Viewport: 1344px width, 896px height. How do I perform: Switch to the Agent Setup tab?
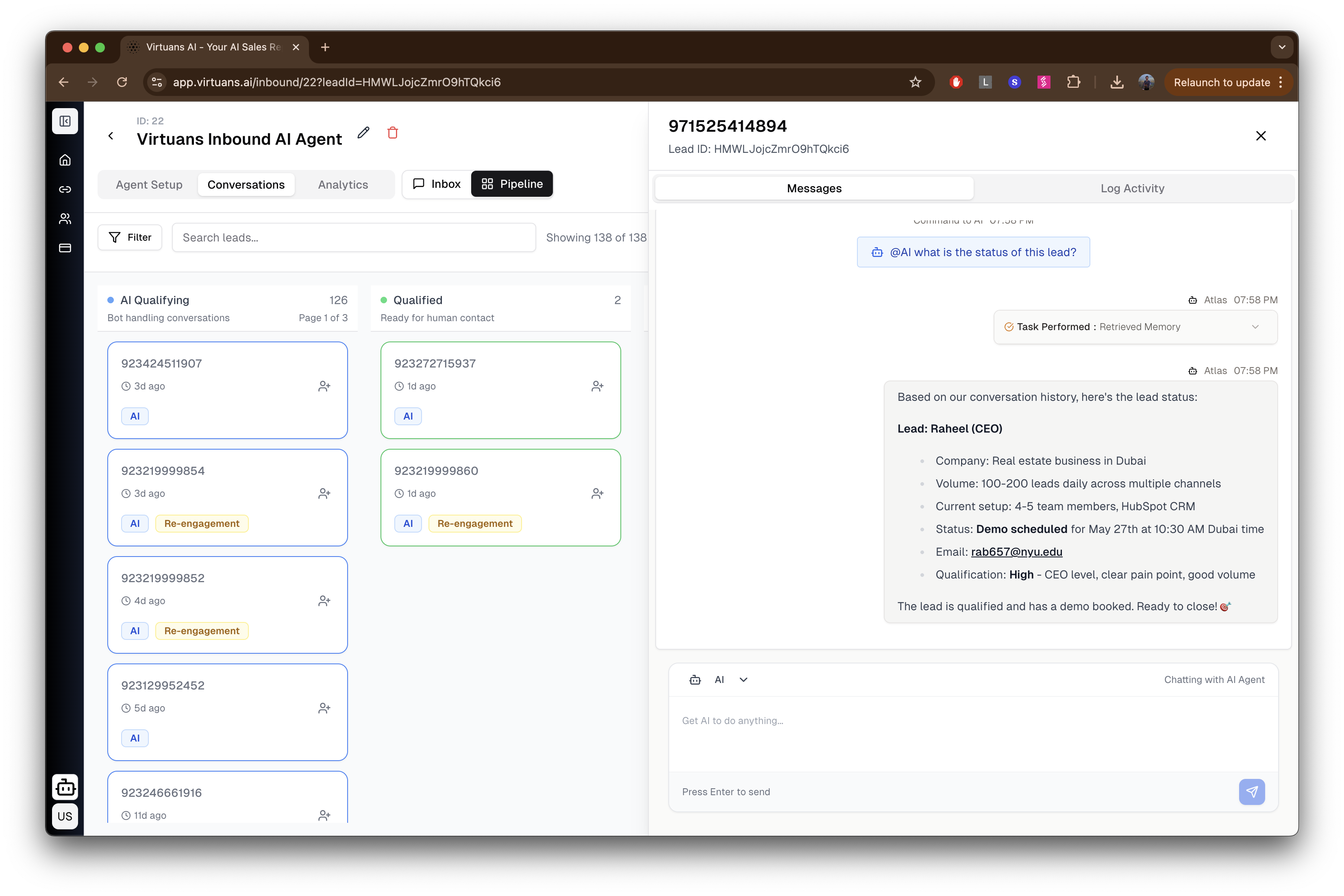click(x=149, y=185)
